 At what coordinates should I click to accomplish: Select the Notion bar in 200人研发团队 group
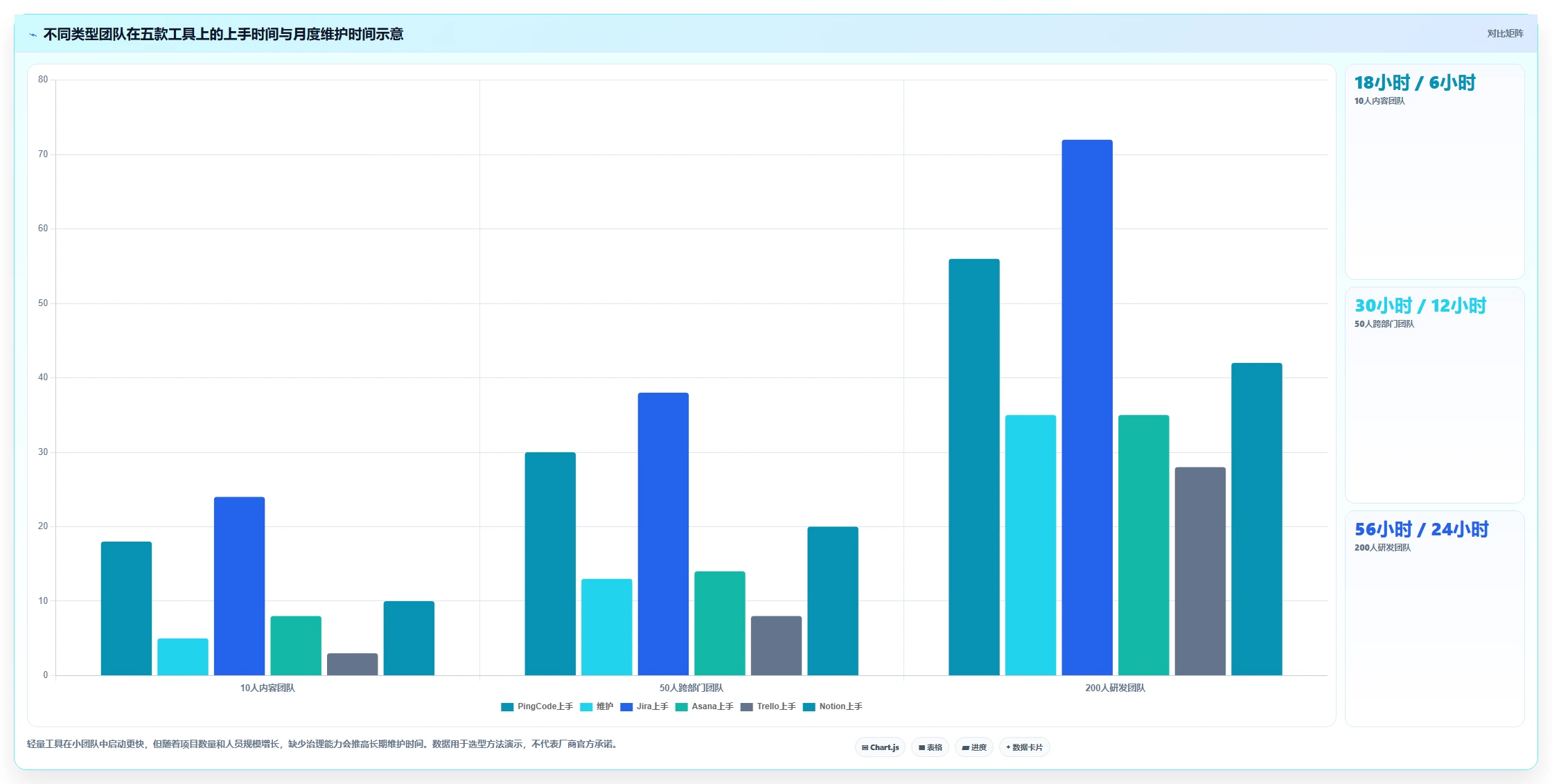pos(1257,519)
